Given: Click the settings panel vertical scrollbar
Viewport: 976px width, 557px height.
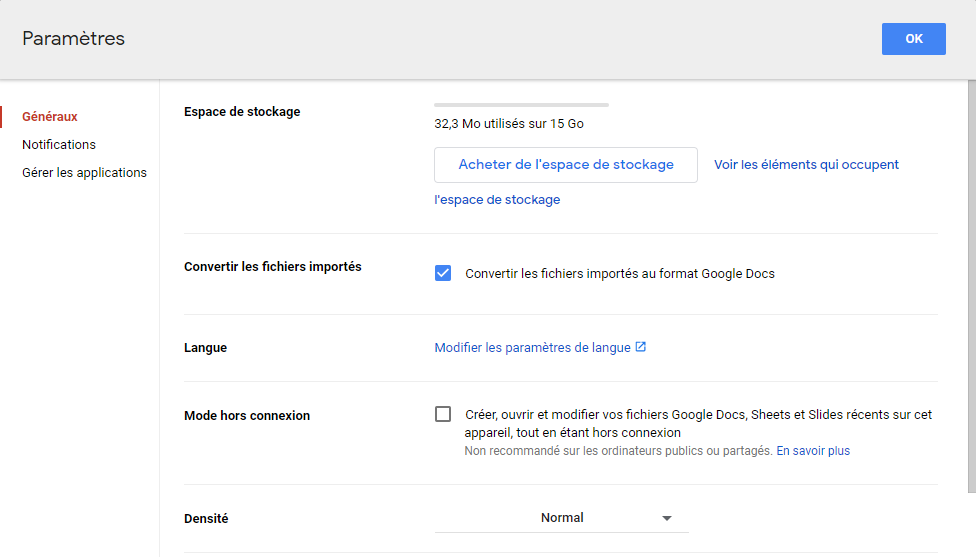Looking at the screenshot, I should click(x=971, y=300).
